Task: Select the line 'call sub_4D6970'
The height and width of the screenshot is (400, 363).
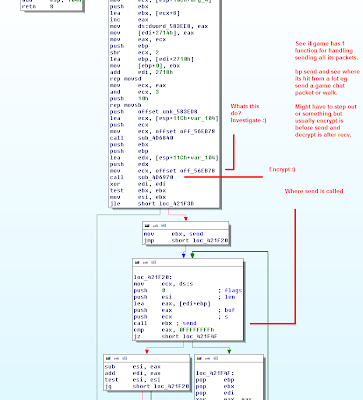Action: click(142, 177)
